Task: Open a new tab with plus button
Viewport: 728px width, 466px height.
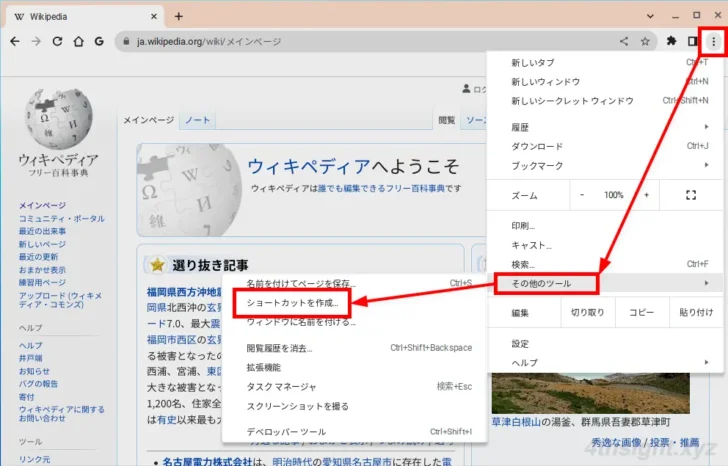Action: point(179,17)
